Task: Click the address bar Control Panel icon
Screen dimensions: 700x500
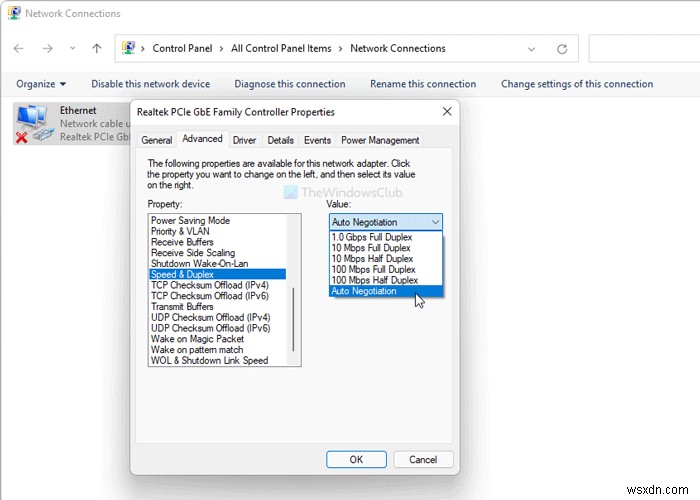Action: pos(129,48)
